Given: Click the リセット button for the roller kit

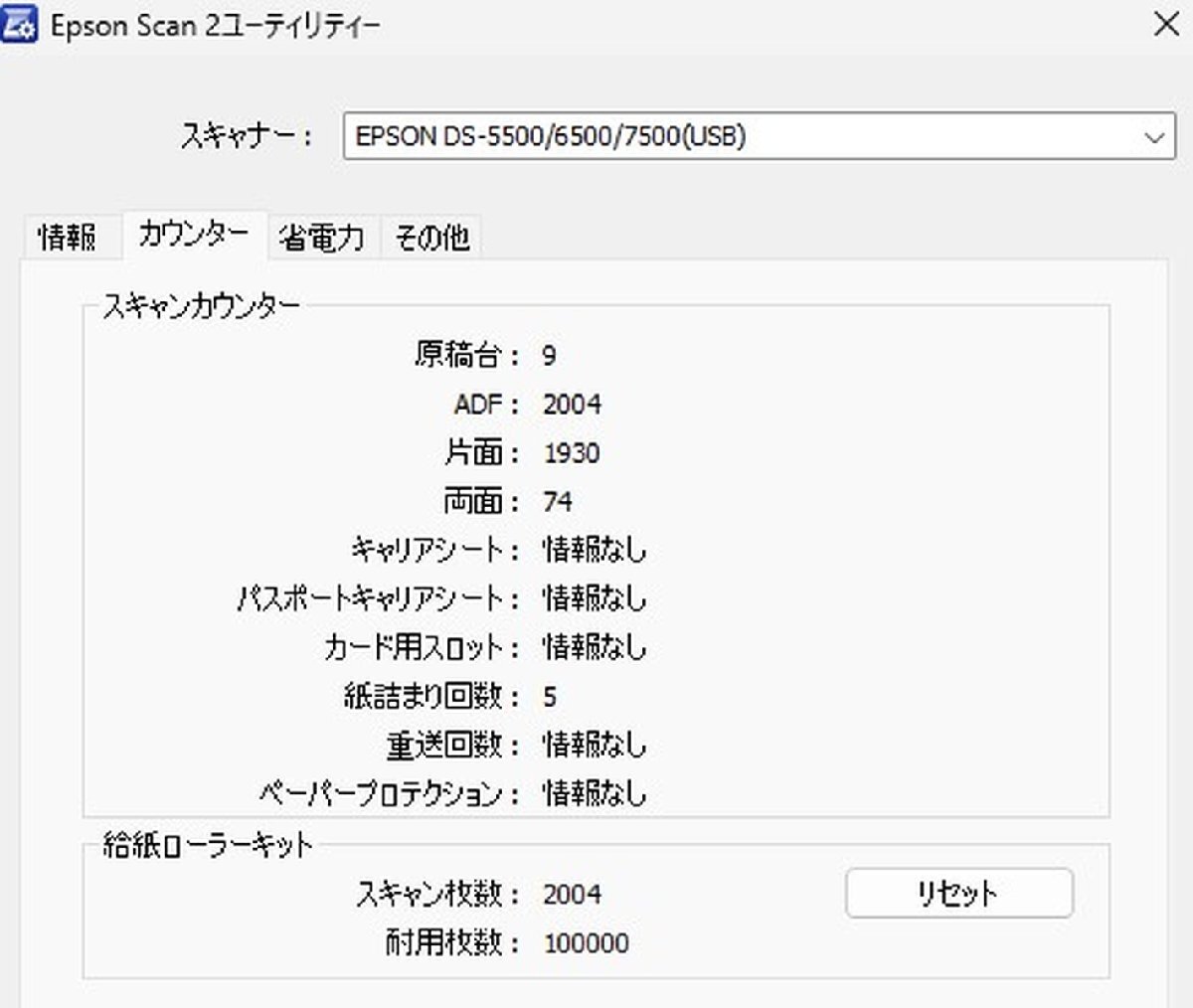Looking at the screenshot, I should point(959,893).
